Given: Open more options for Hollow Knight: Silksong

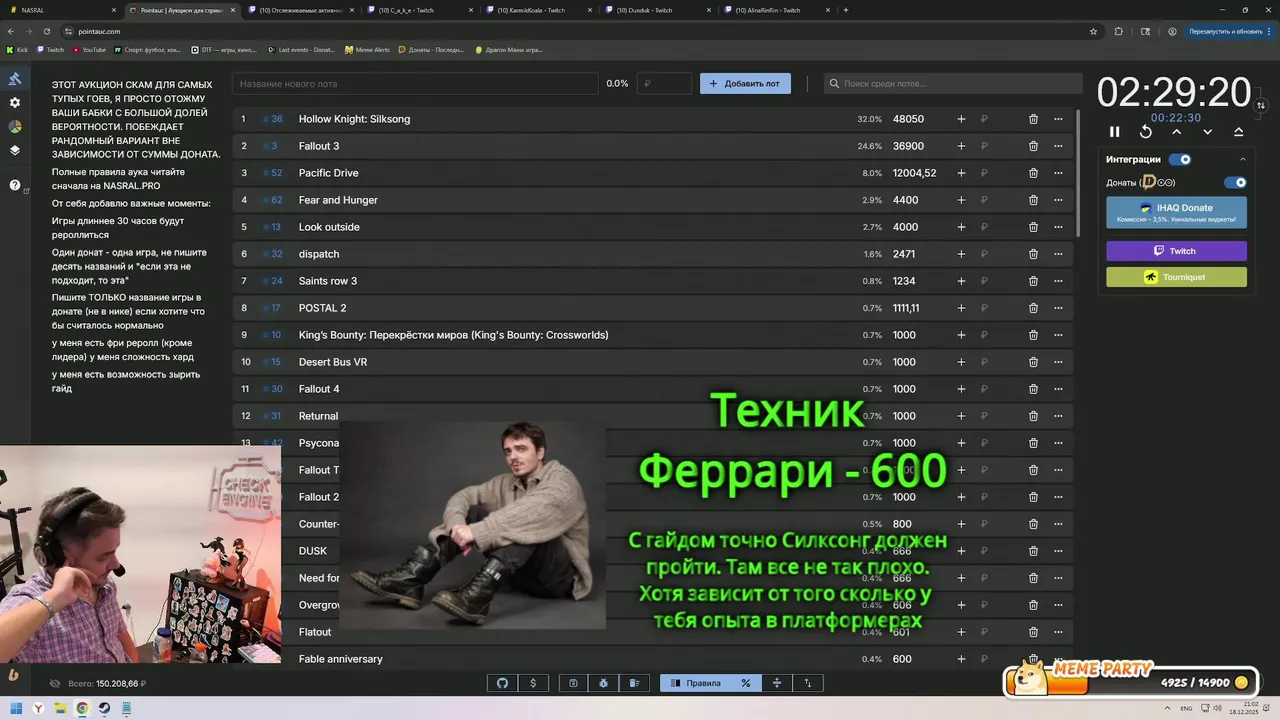Looking at the screenshot, I should pyautogui.click(x=1058, y=119).
